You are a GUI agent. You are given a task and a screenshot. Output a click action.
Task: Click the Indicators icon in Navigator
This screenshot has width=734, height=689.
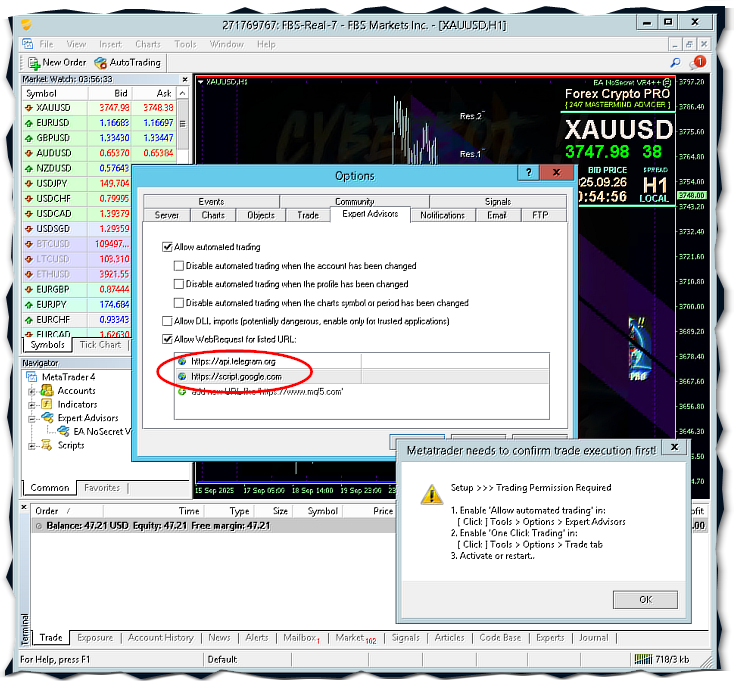click(x=47, y=404)
